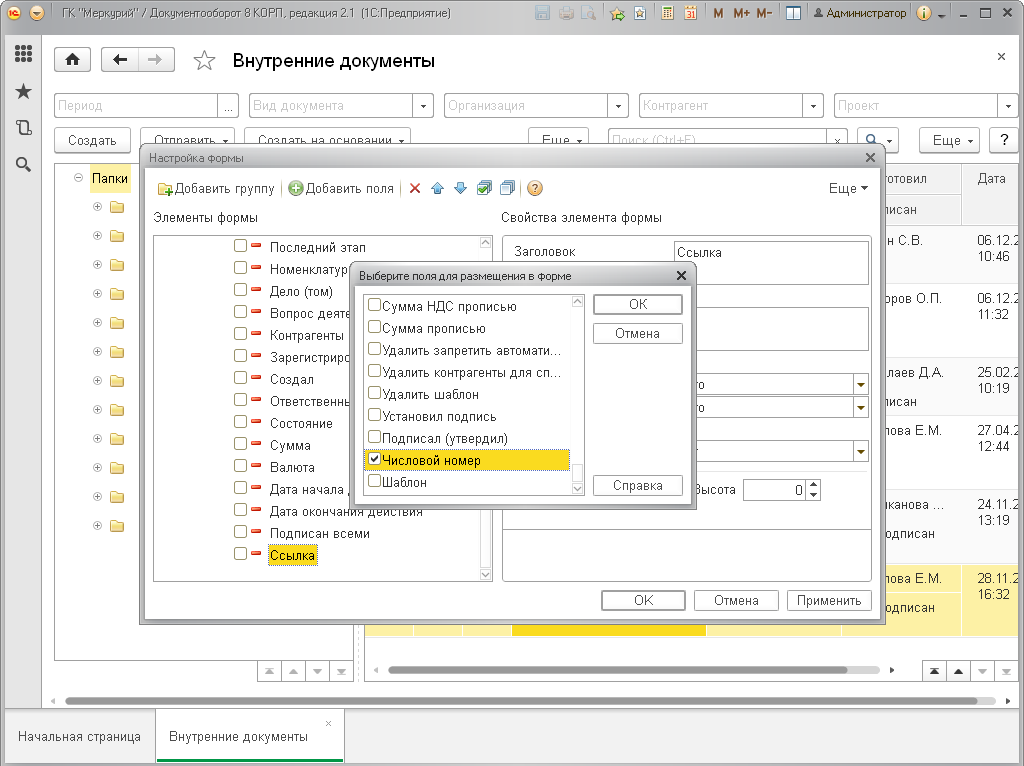Check the Сумма прописью field
This screenshot has height=766, width=1024.
[x=374, y=327]
